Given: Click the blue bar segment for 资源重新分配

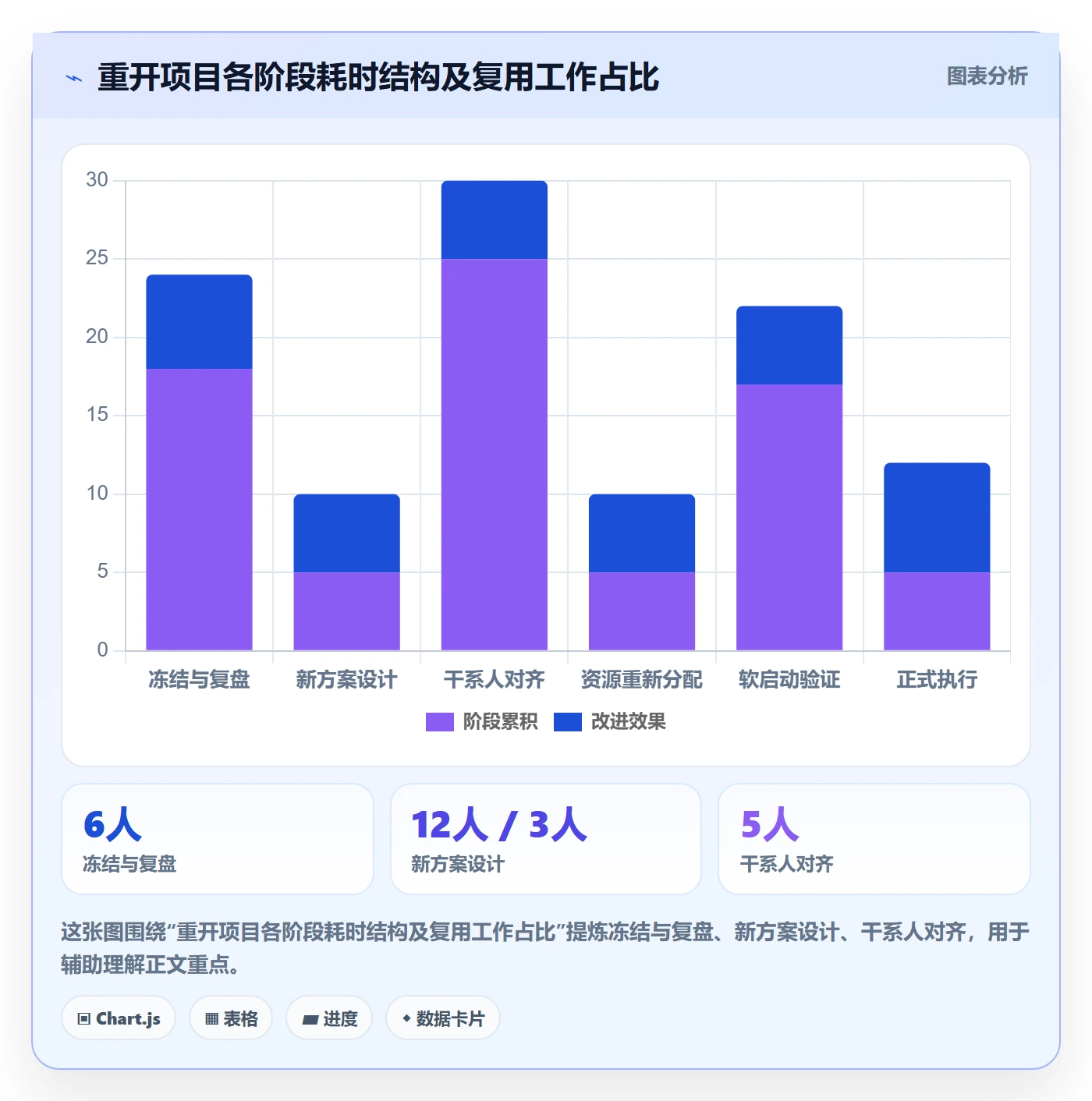Looking at the screenshot, I should tap(642, 533).
